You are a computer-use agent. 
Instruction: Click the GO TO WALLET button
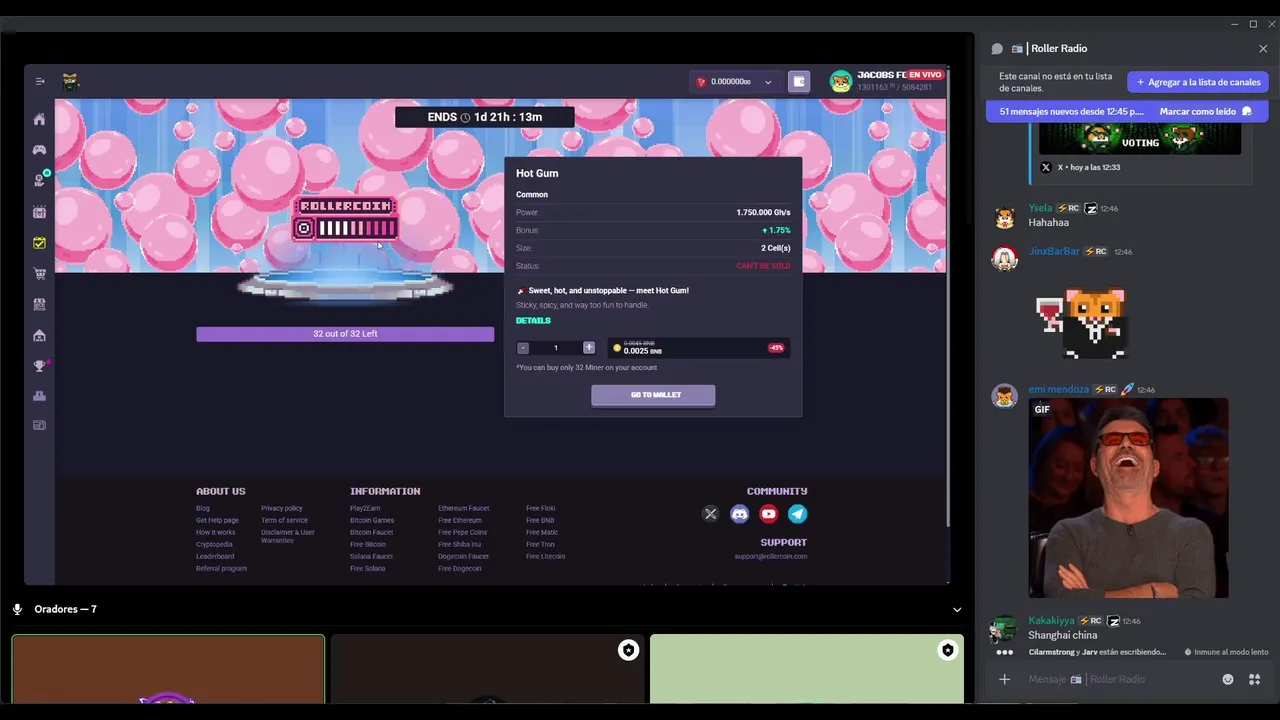(x=653, y=395)
